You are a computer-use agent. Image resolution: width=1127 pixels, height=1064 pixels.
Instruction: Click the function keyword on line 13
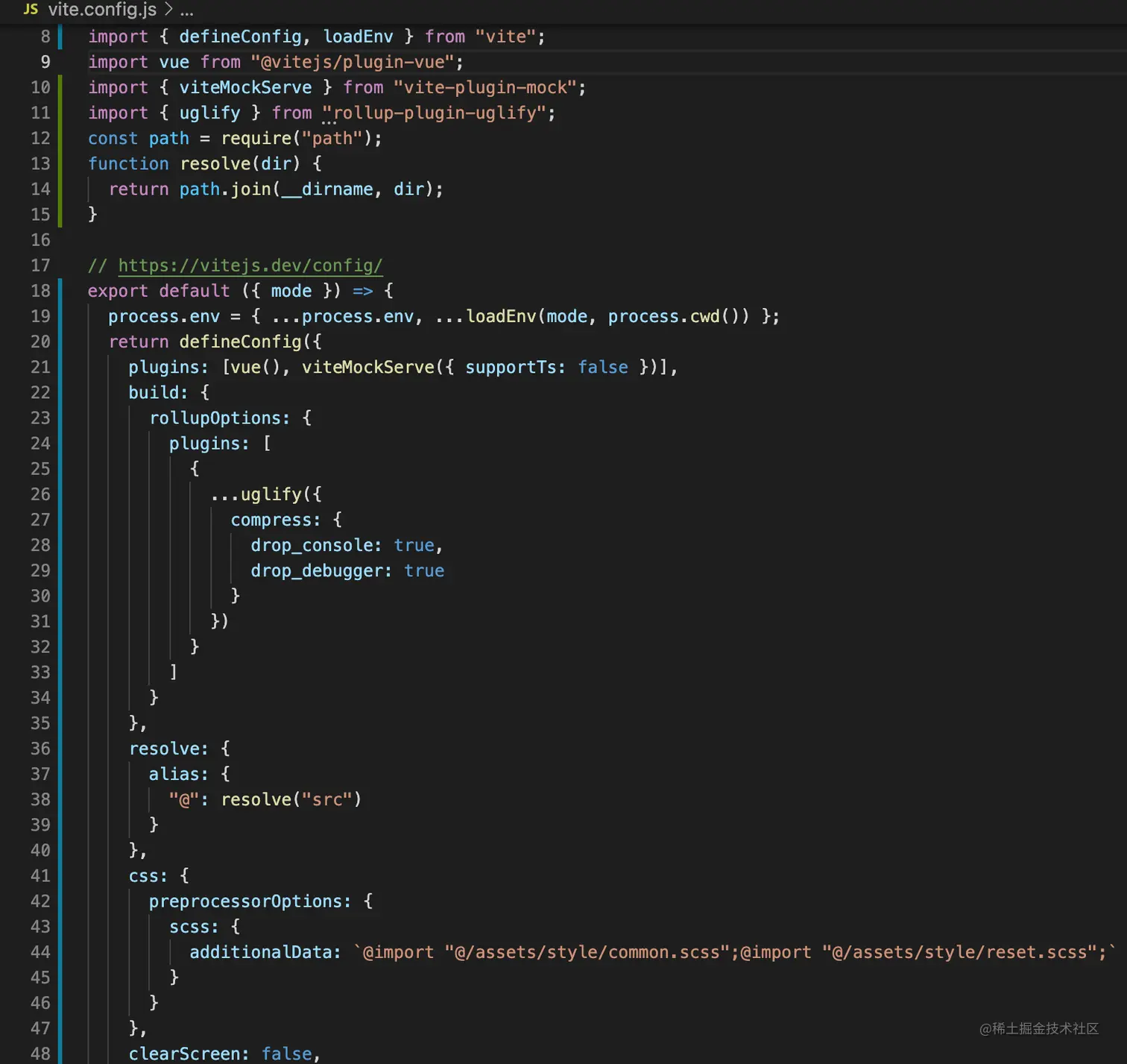pyautogui.click(x=128, y=164)
